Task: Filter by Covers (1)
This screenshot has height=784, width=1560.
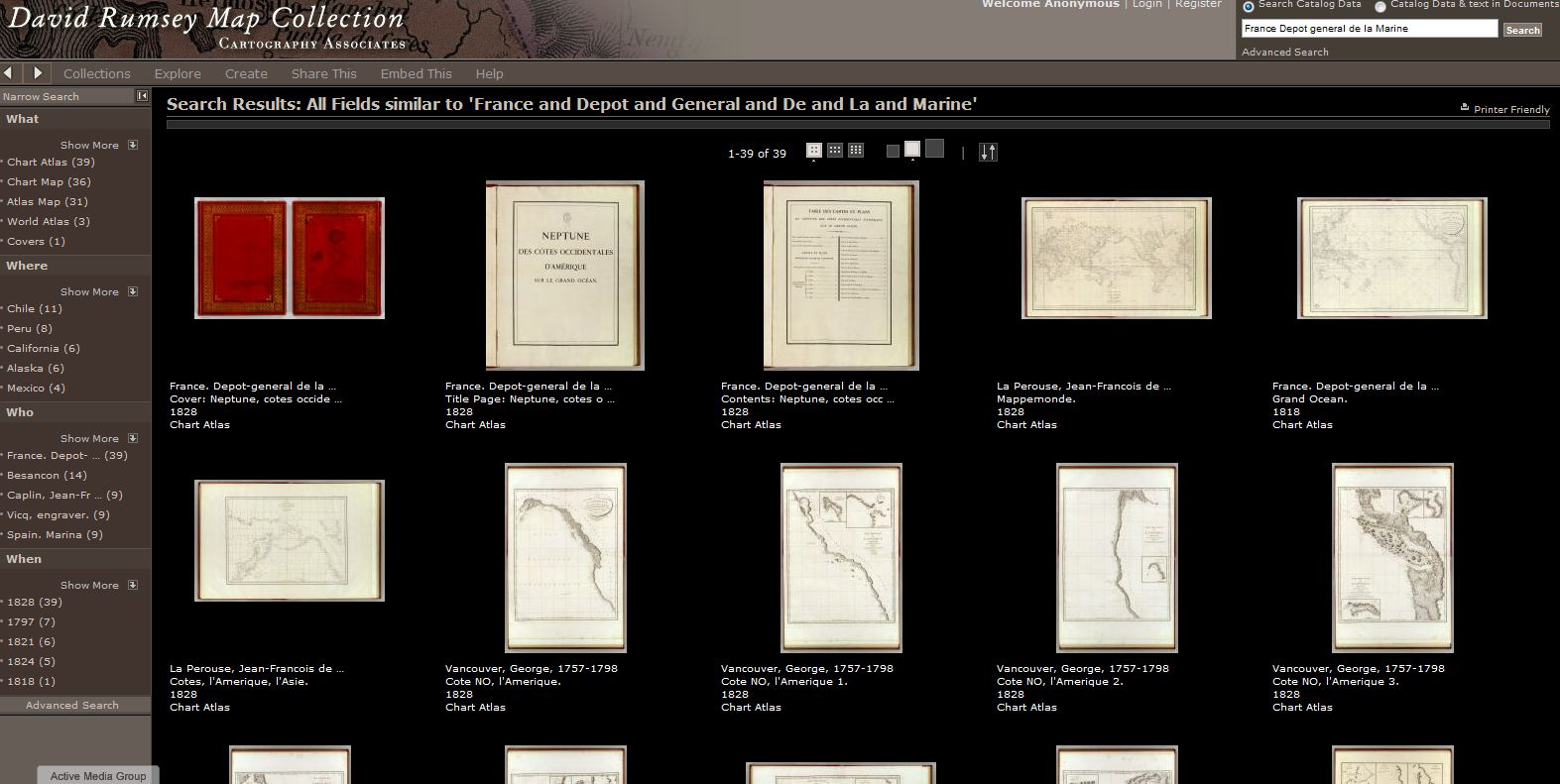Action: (36, 241)
